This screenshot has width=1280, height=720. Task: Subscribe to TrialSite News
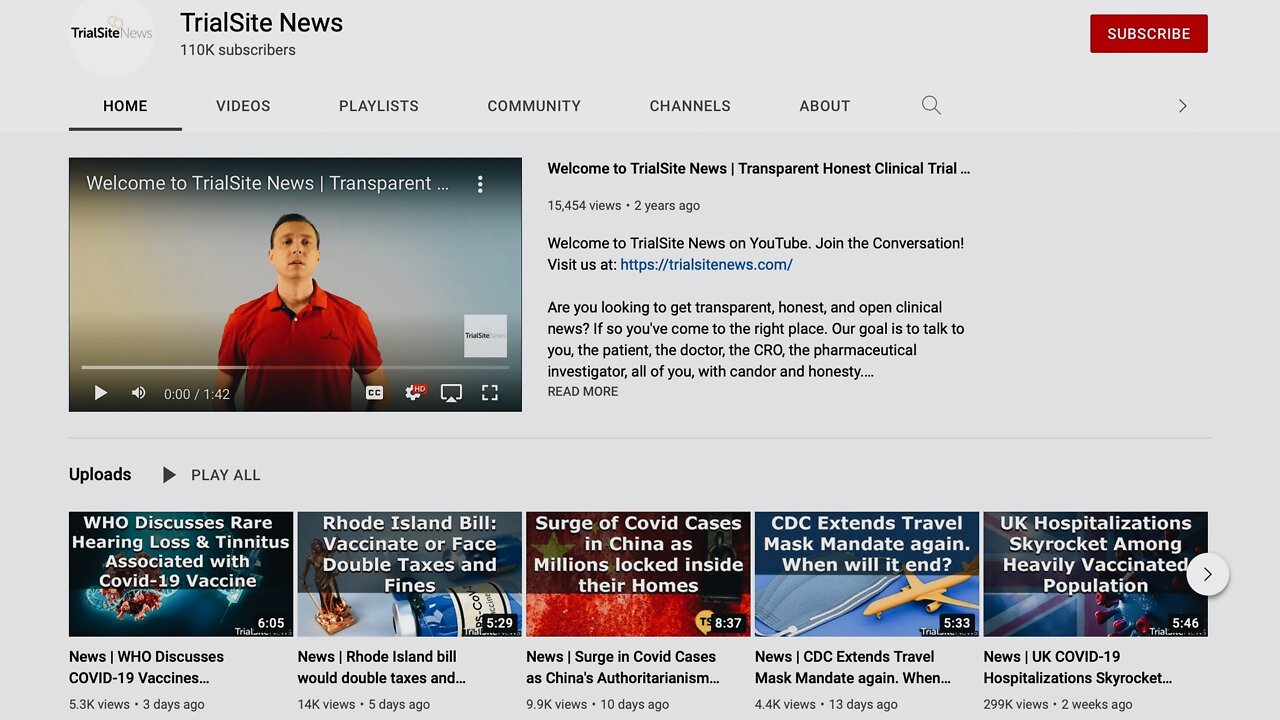[x=1149, y=33]
